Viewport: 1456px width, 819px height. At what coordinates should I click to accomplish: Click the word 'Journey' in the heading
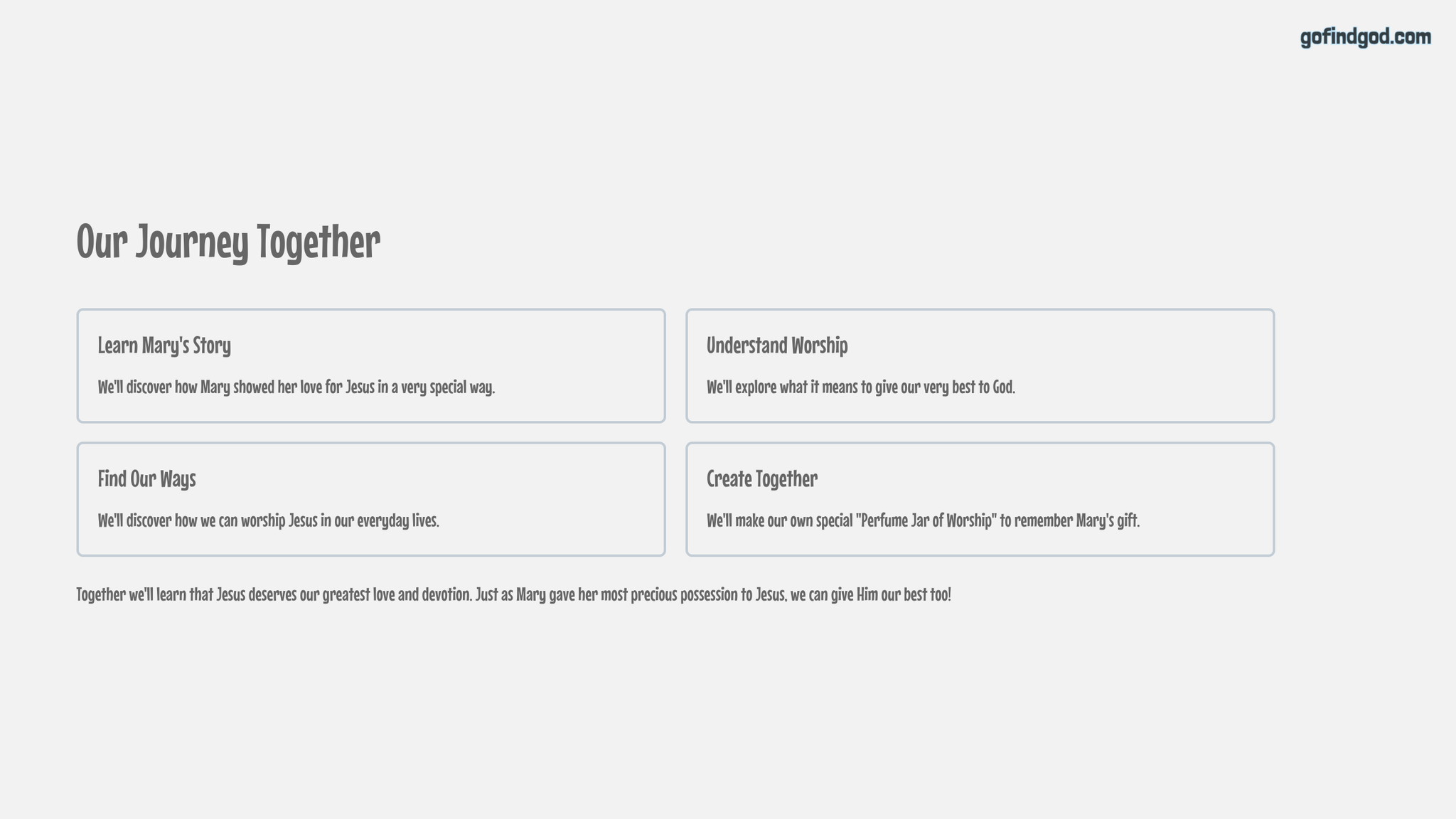[192, 242]
